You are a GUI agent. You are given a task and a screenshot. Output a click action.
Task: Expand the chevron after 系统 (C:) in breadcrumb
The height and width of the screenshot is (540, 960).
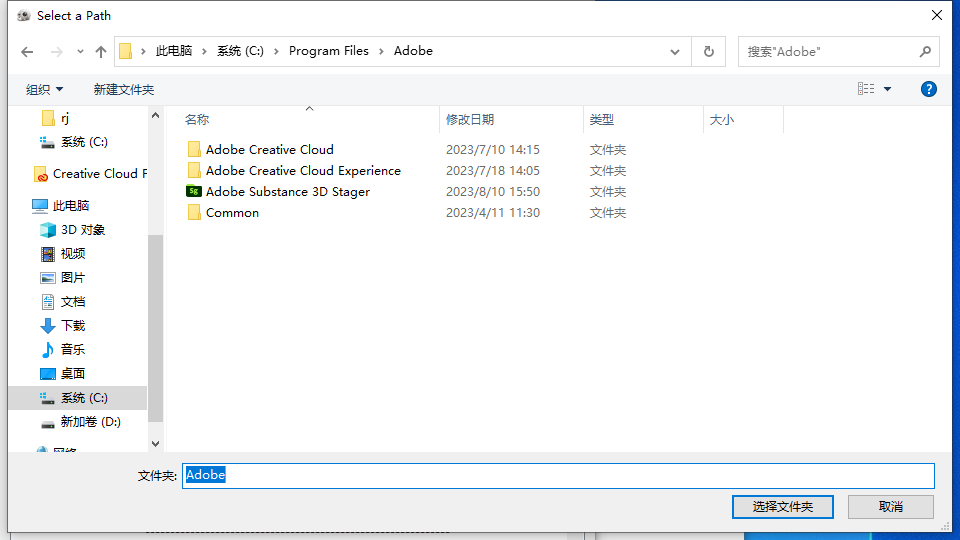(276, 51)
